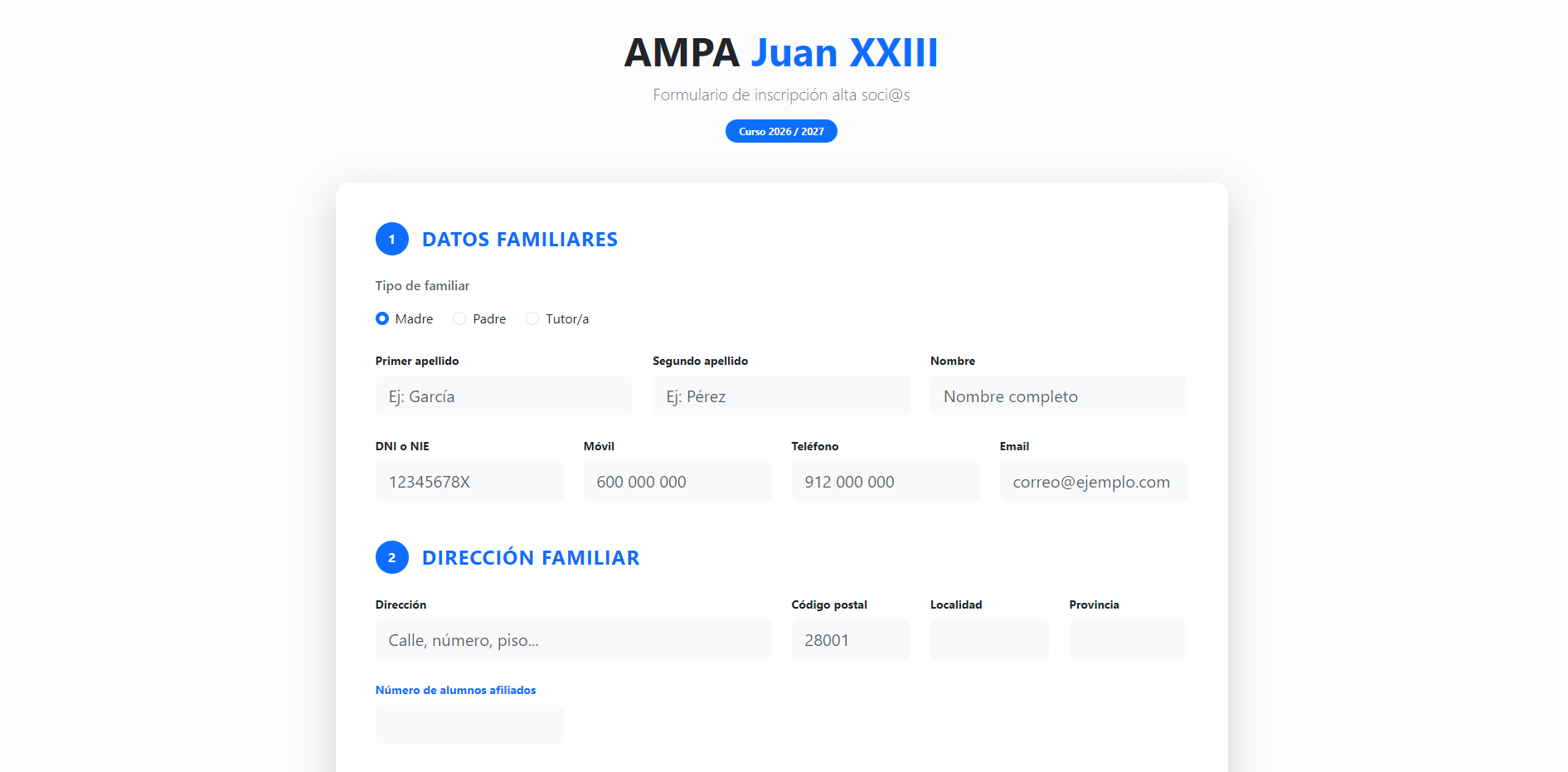
Task: Click the step 1 circle icon
Action: pyautogui.click(x=392, y=239)
